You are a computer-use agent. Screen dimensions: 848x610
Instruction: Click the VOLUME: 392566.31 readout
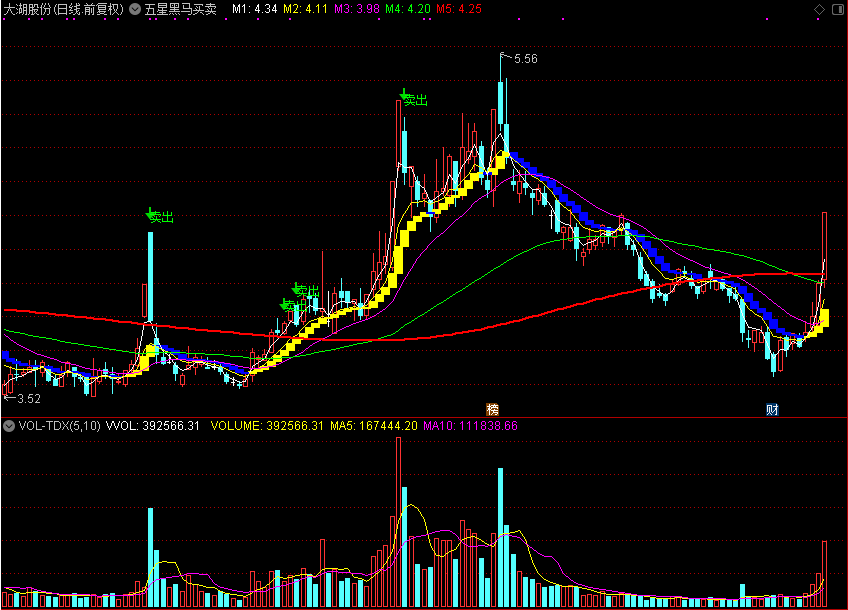pyautogui.click(x=267, y=426)
